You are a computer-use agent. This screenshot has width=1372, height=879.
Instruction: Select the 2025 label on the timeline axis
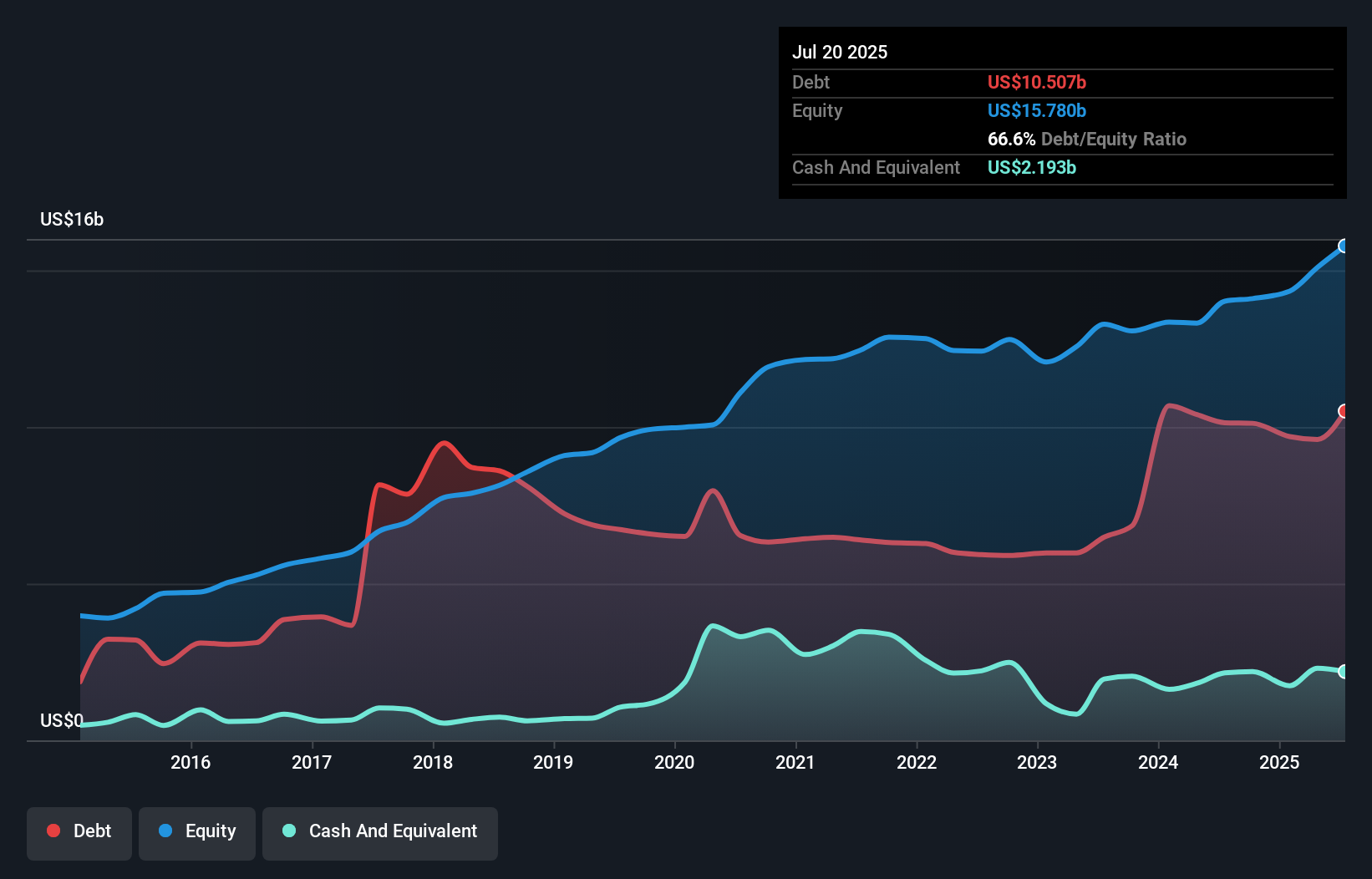click(x=1278, y=762)
